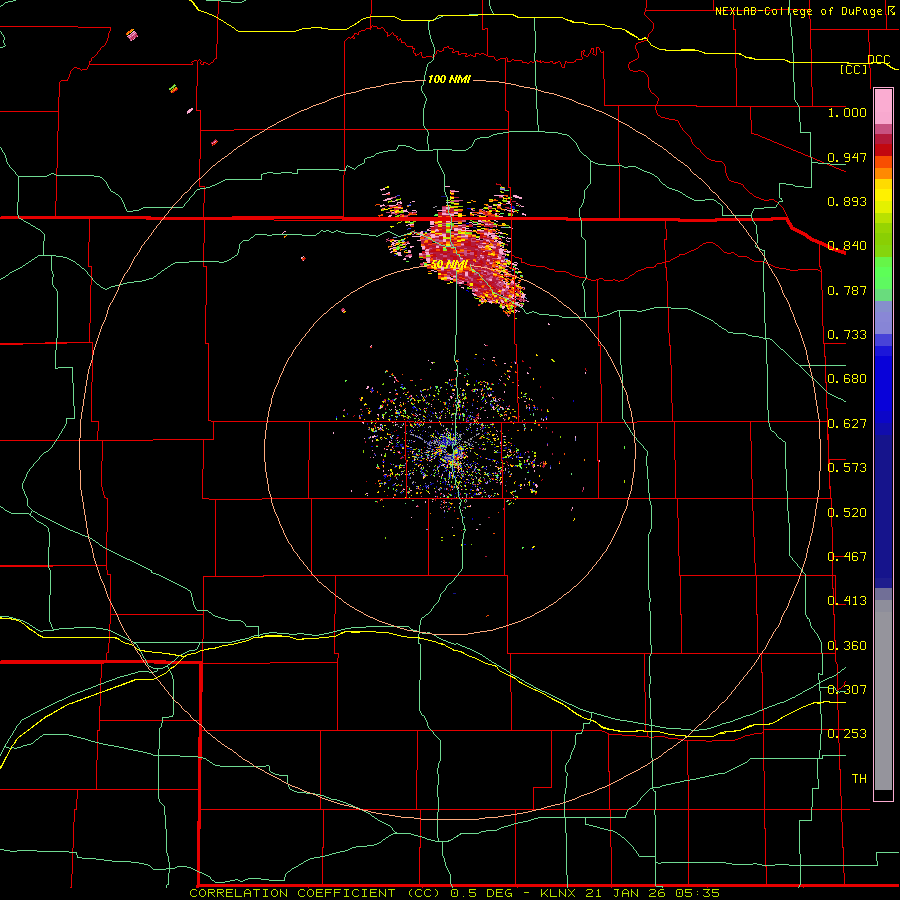Pick the bright green segment of color bar
This screenshot has height=900, width=900.
coord(883,273)
